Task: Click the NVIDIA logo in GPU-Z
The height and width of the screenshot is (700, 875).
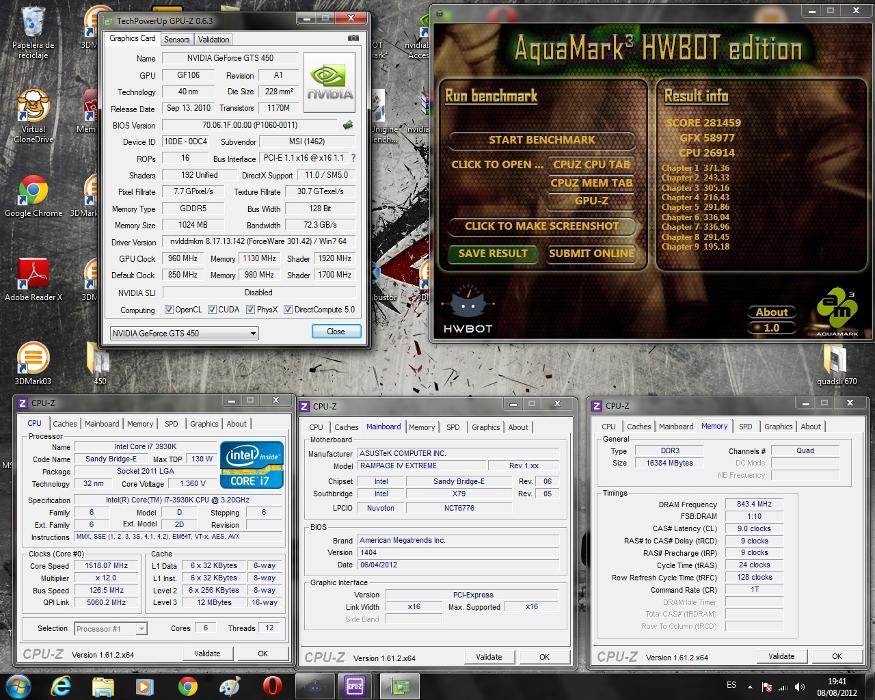Action: pos(329,81)
